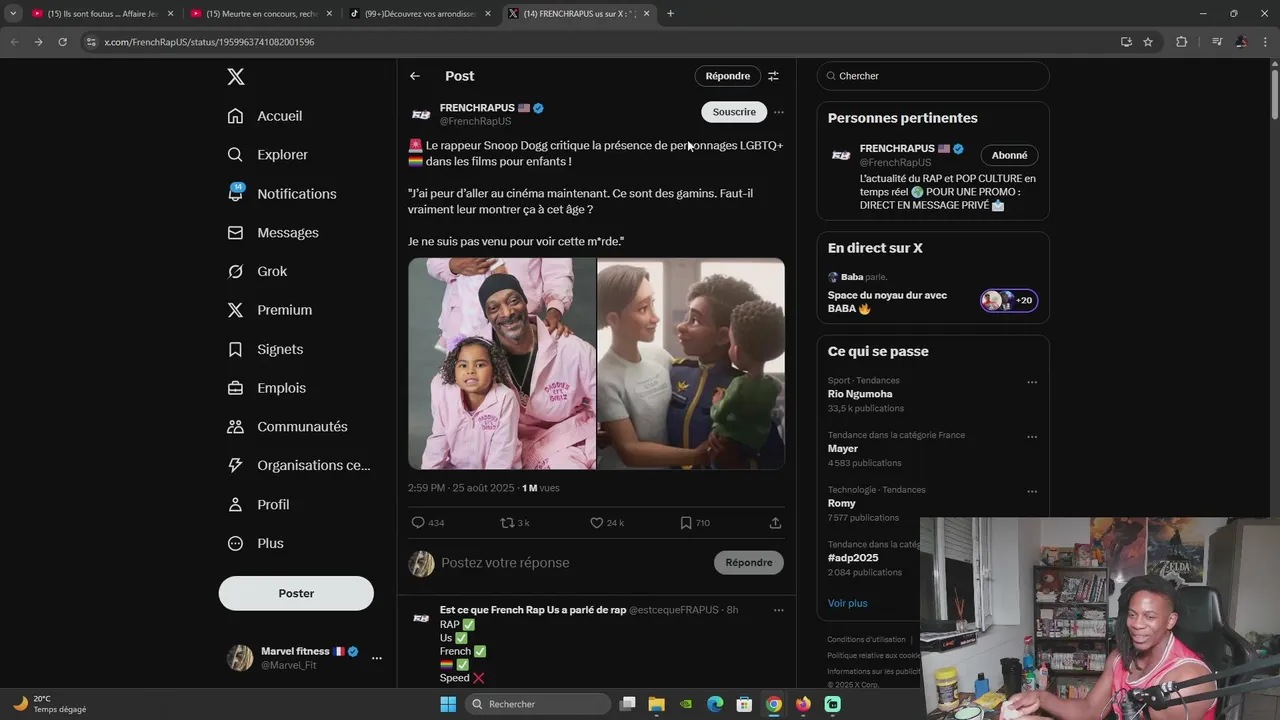The width and height of the screenshot is (1280, 720).
Task: Open Microsoft Edge from taskbar
Action: [x=715, y=704]
